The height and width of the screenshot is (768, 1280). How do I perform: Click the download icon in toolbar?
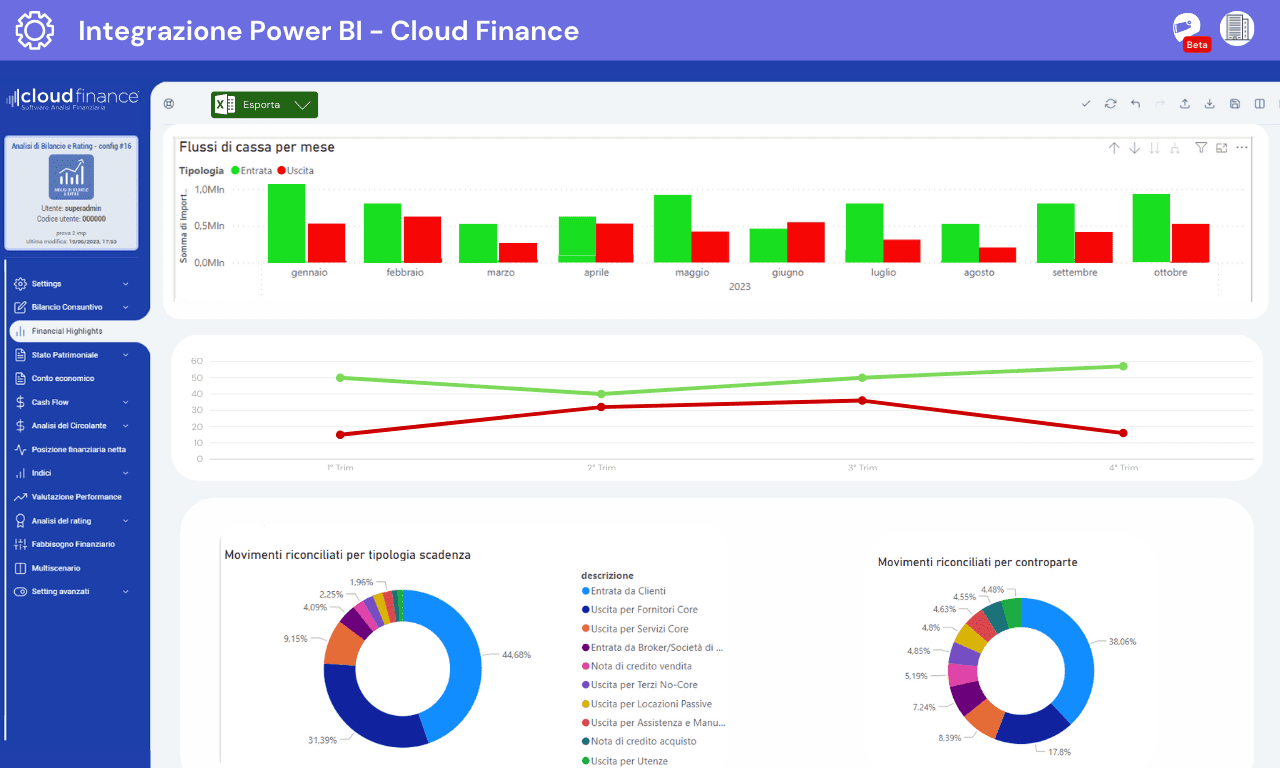point(1209,104)
